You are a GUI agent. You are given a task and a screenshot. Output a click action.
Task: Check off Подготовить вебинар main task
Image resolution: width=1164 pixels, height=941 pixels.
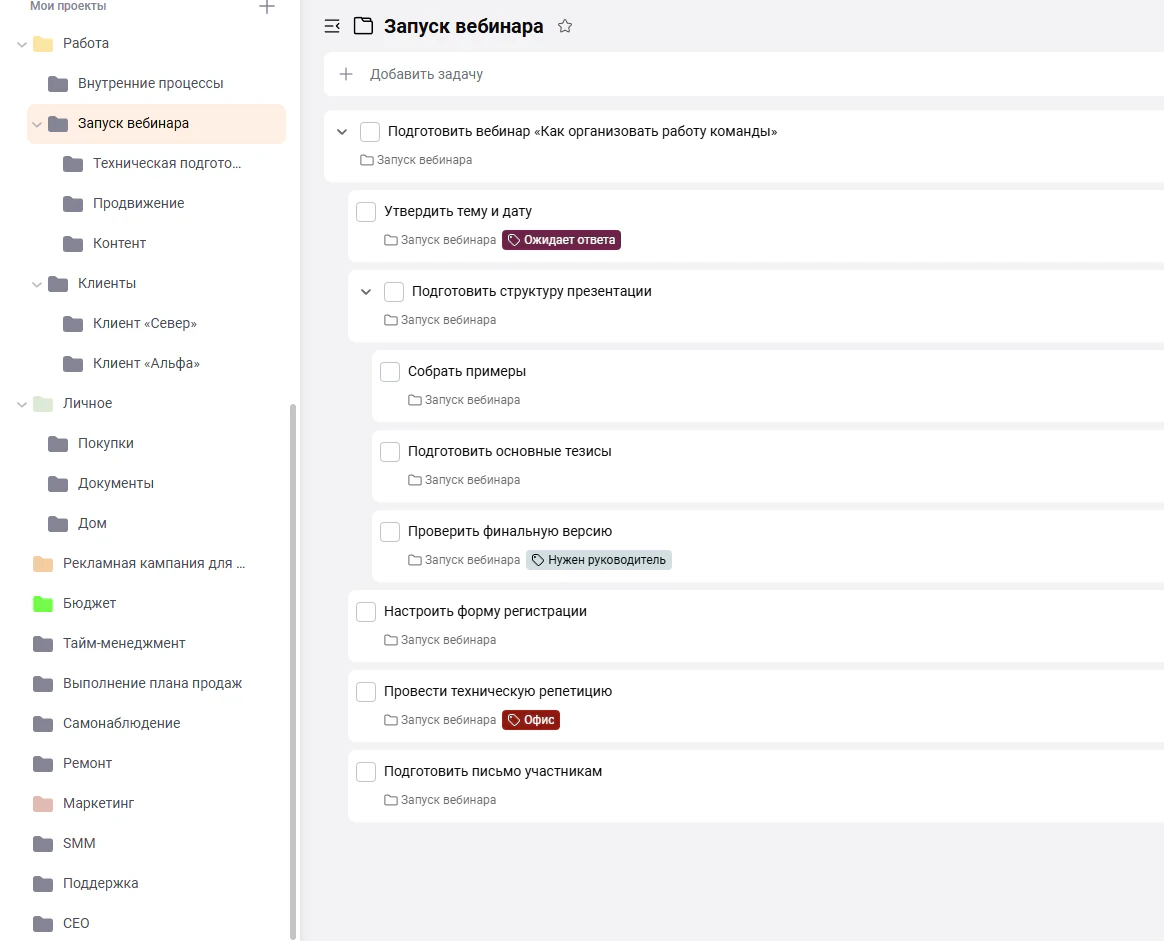[x=370, y=132]
